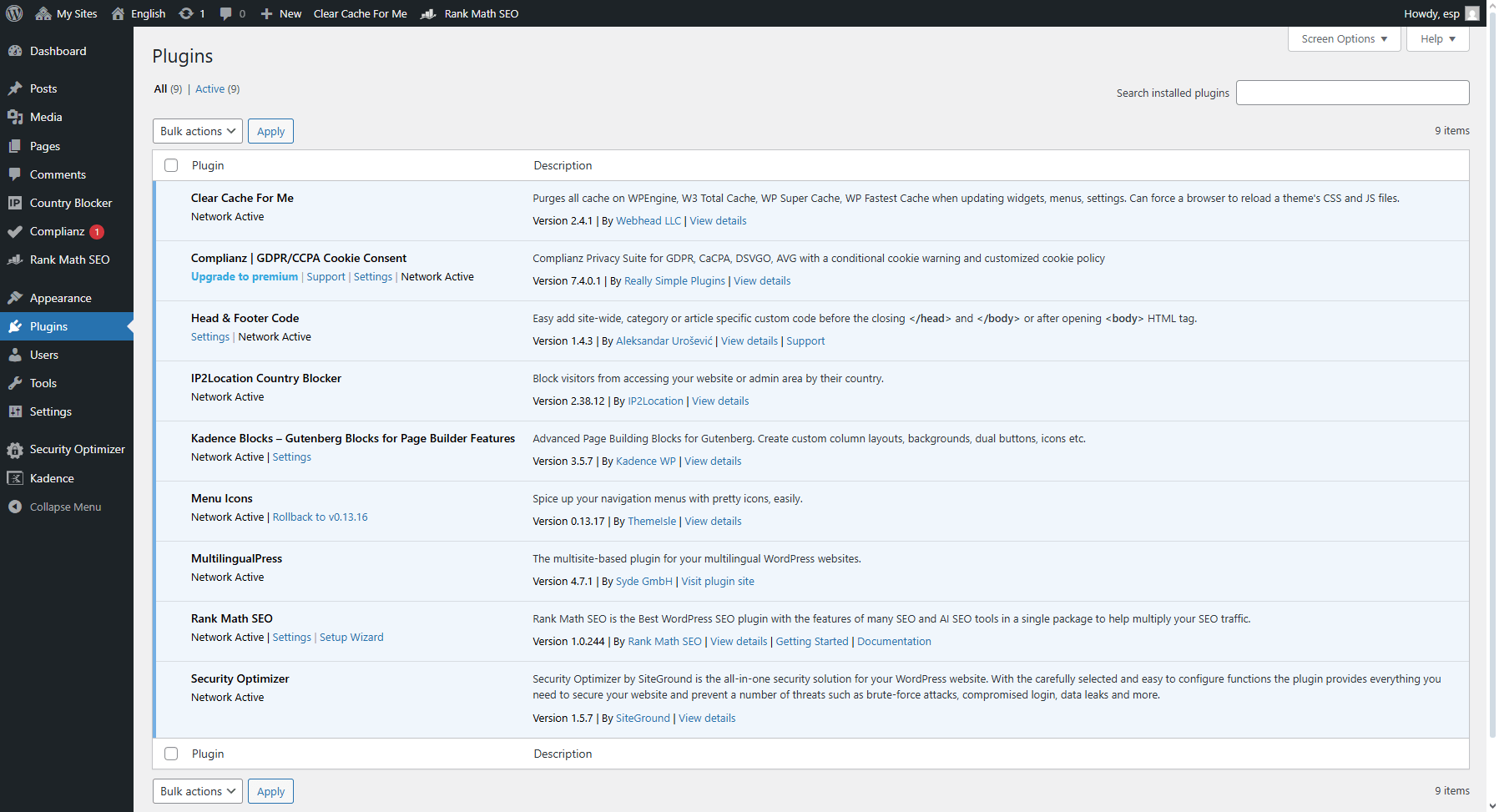The height and width of the screenshot is (812, 1499).
Task: Expand Screen Options panel
Action: tap(1344, 39)
